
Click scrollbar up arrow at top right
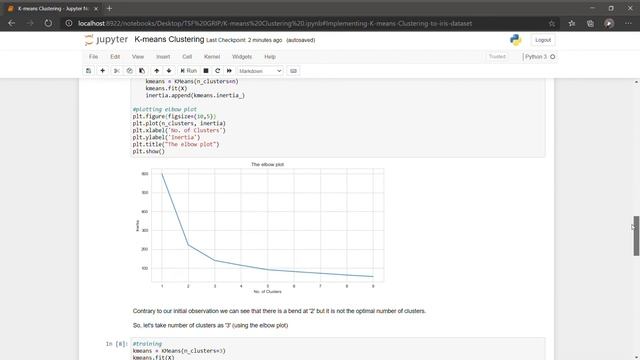(x=636, y=82)
